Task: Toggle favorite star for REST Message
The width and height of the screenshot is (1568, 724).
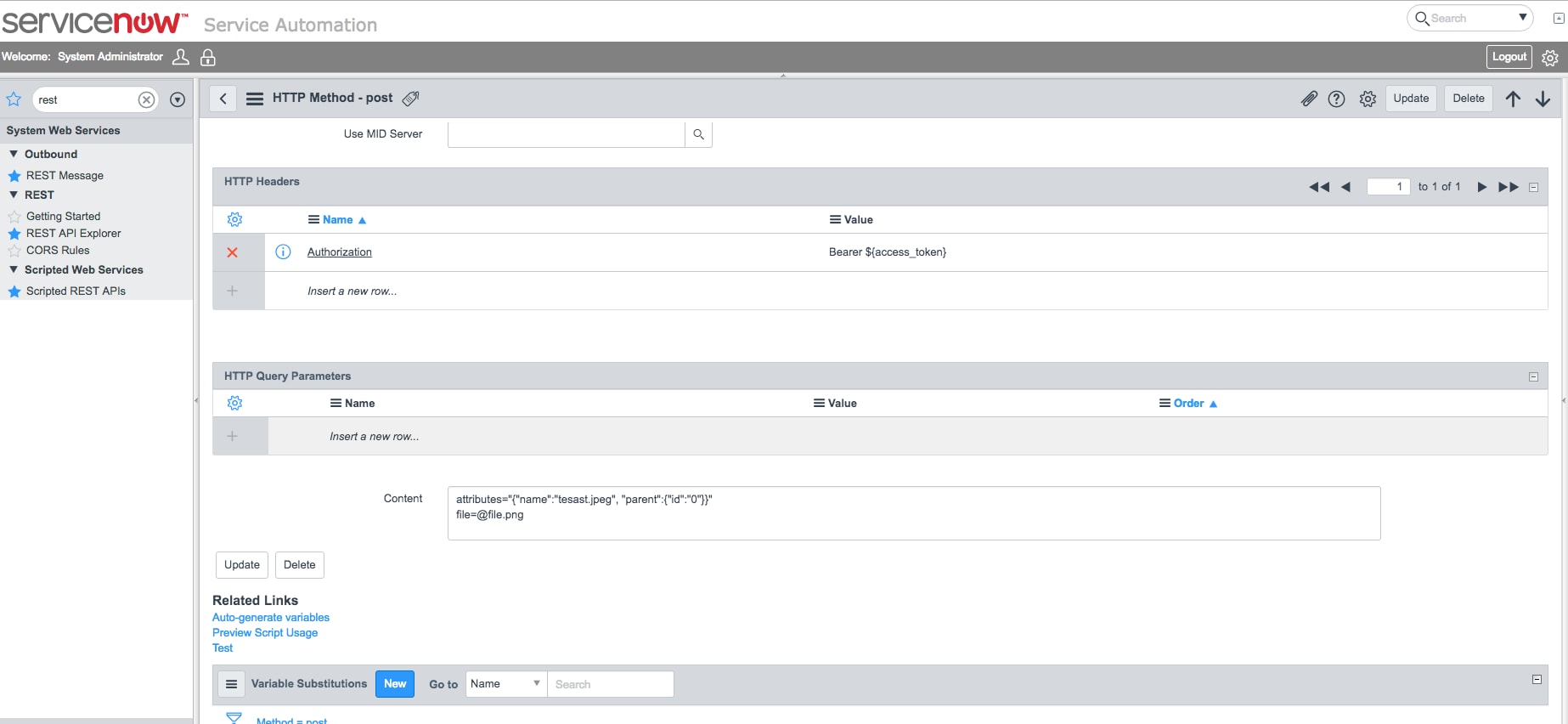Action: coord(14,176)
